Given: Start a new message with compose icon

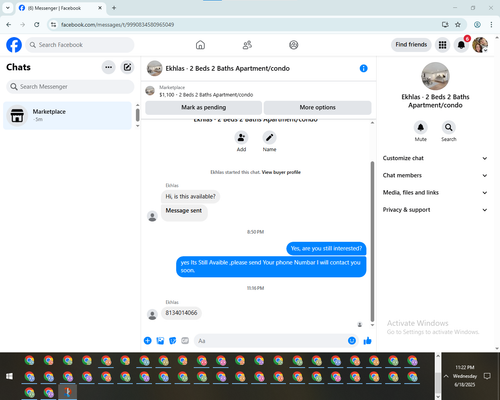Looking at the screenshot, I should pos(127,67).
